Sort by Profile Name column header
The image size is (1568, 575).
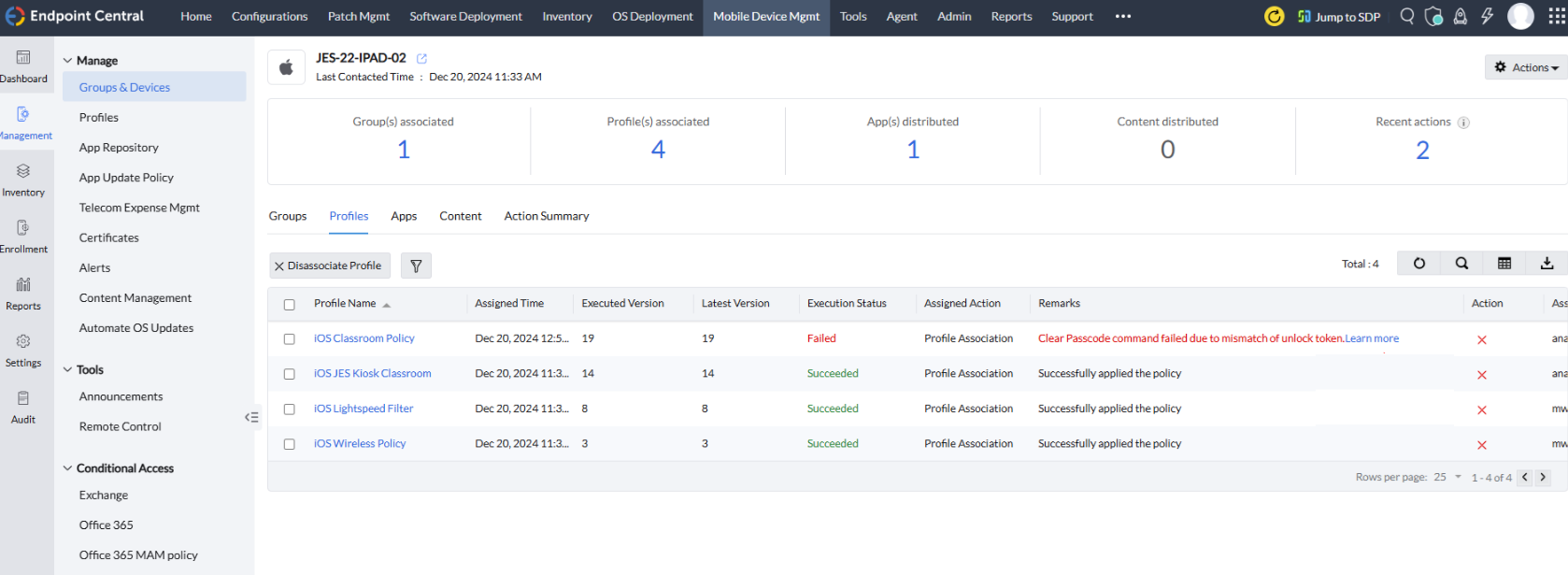345,304
